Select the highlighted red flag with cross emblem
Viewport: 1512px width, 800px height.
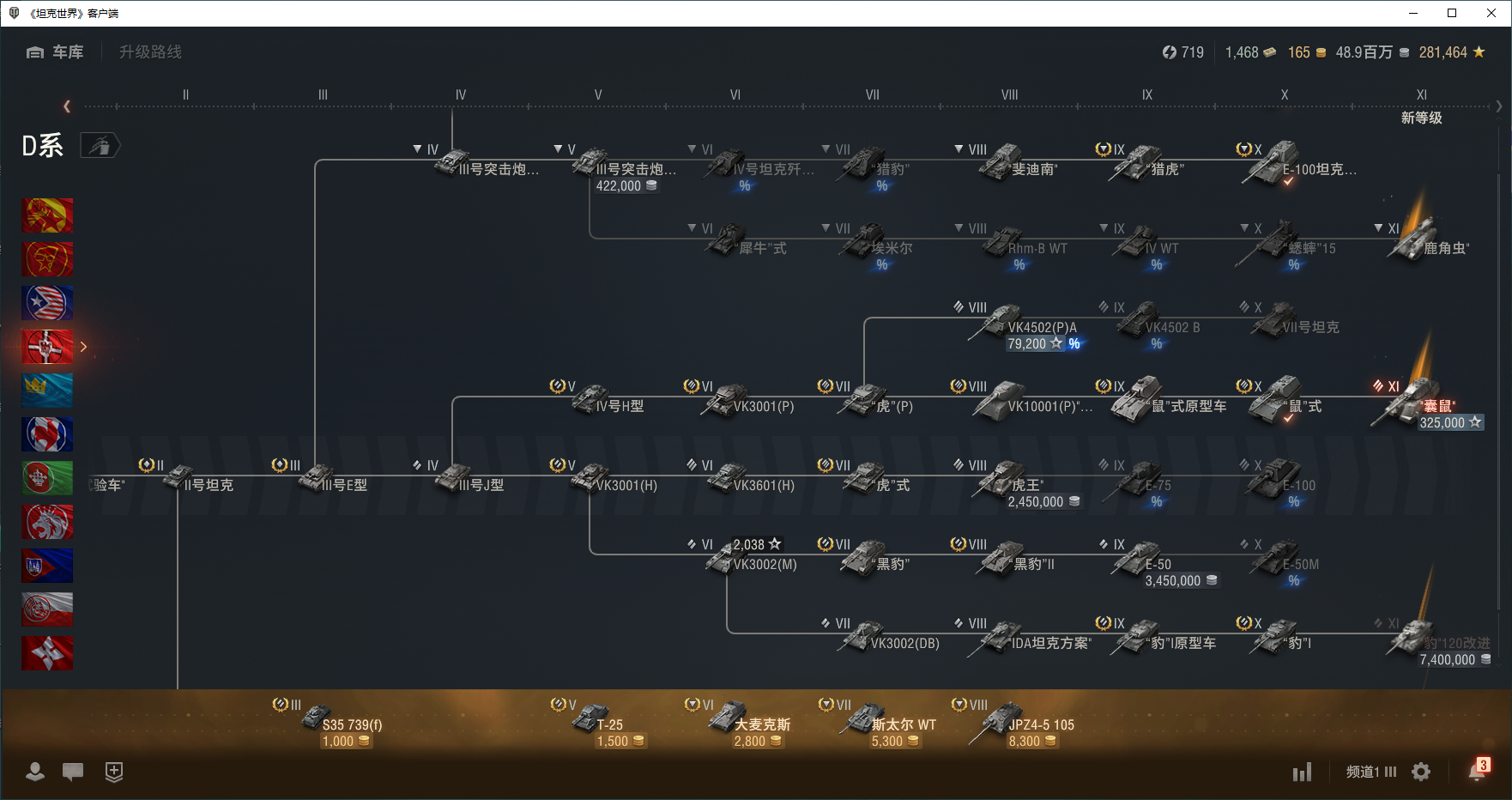point(47,347)
